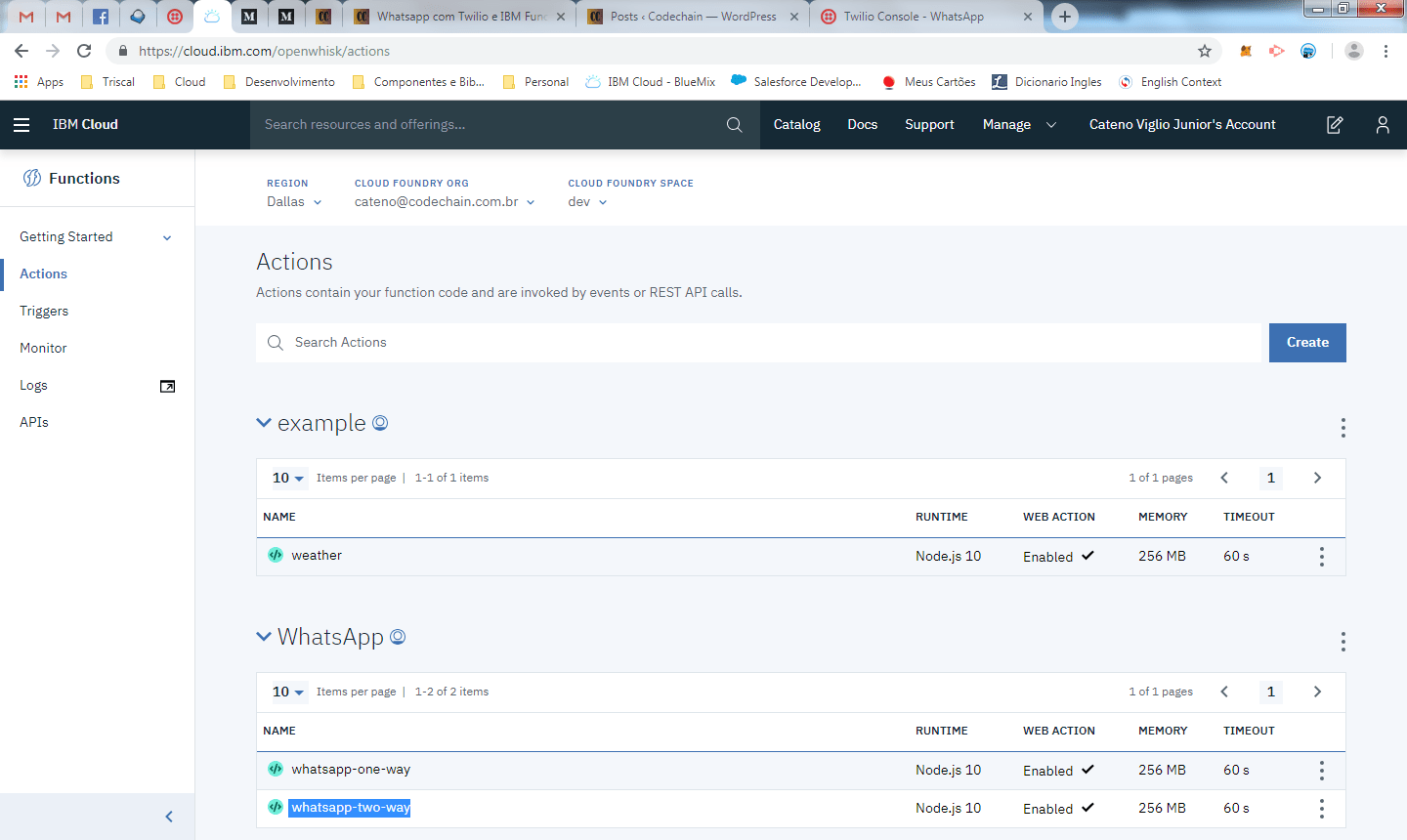Click the Search Actions input field

759,343
